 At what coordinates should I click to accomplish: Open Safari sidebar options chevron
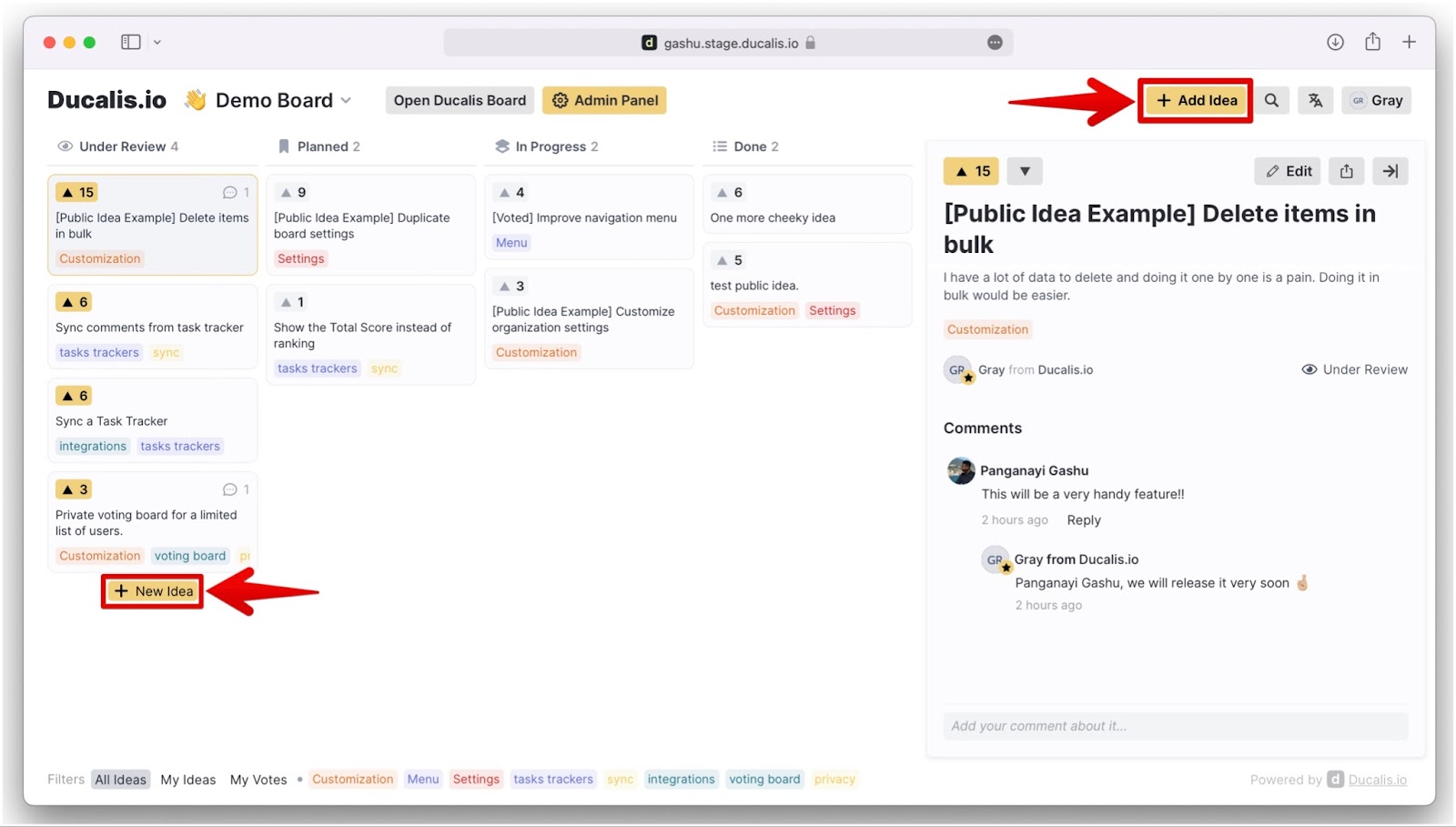click(x=157, y=42)
